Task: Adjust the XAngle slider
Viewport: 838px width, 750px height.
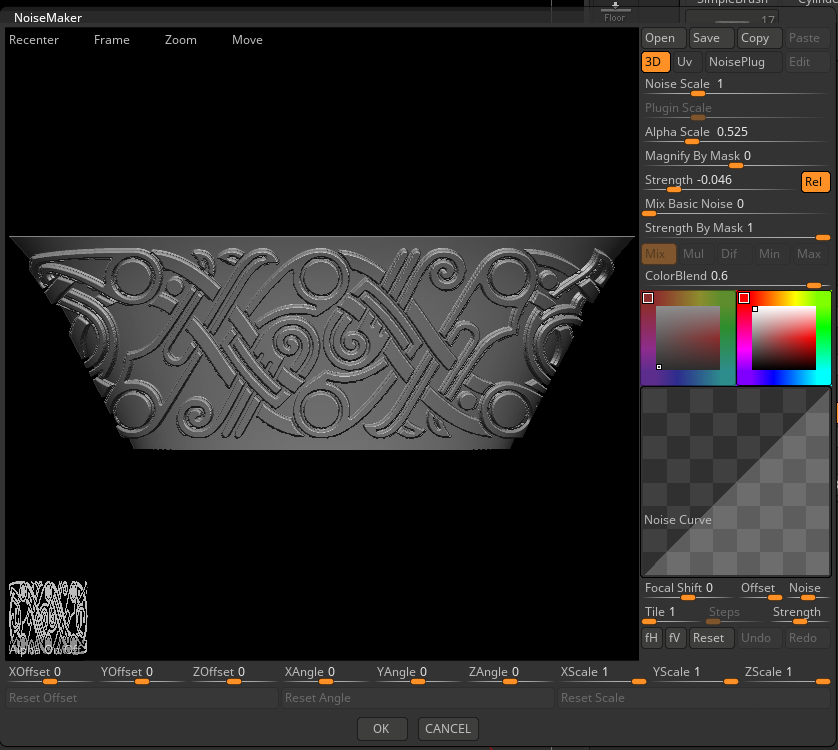Action: coord(325,674)
